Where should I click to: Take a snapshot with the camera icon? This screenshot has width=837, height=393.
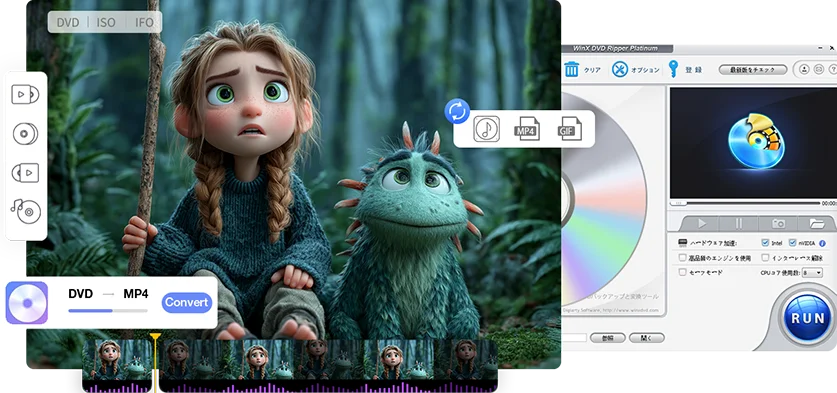[778, 223]
